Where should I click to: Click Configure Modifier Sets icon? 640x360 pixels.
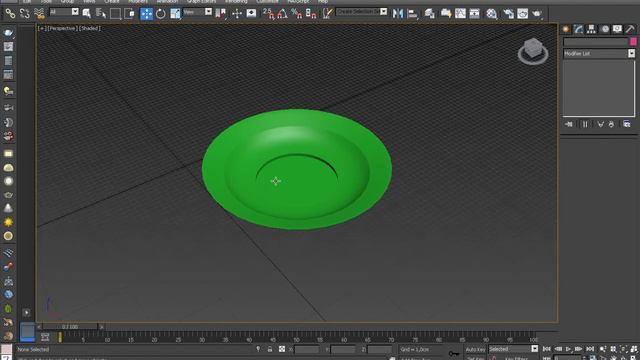627,124
